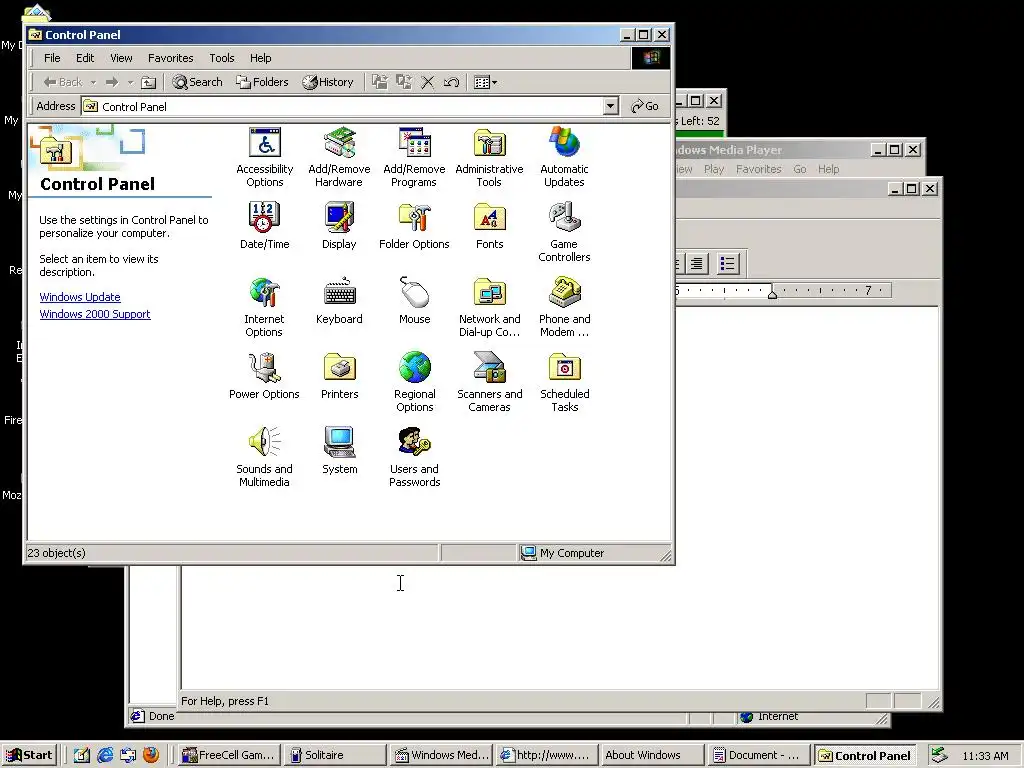Open the Edit menu

pos(85,58)
